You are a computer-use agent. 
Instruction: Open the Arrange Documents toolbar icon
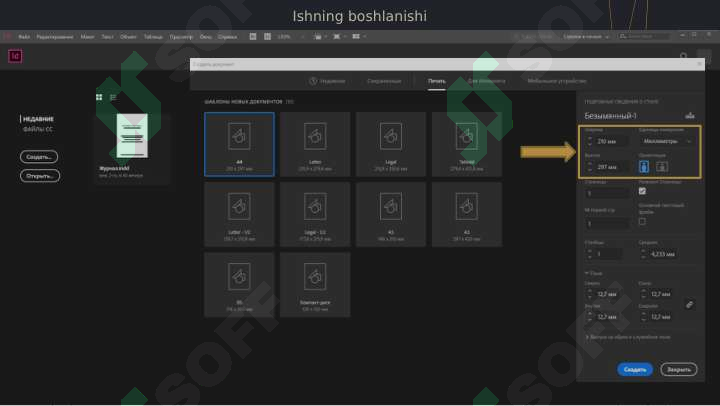click(x=359, y=36)
